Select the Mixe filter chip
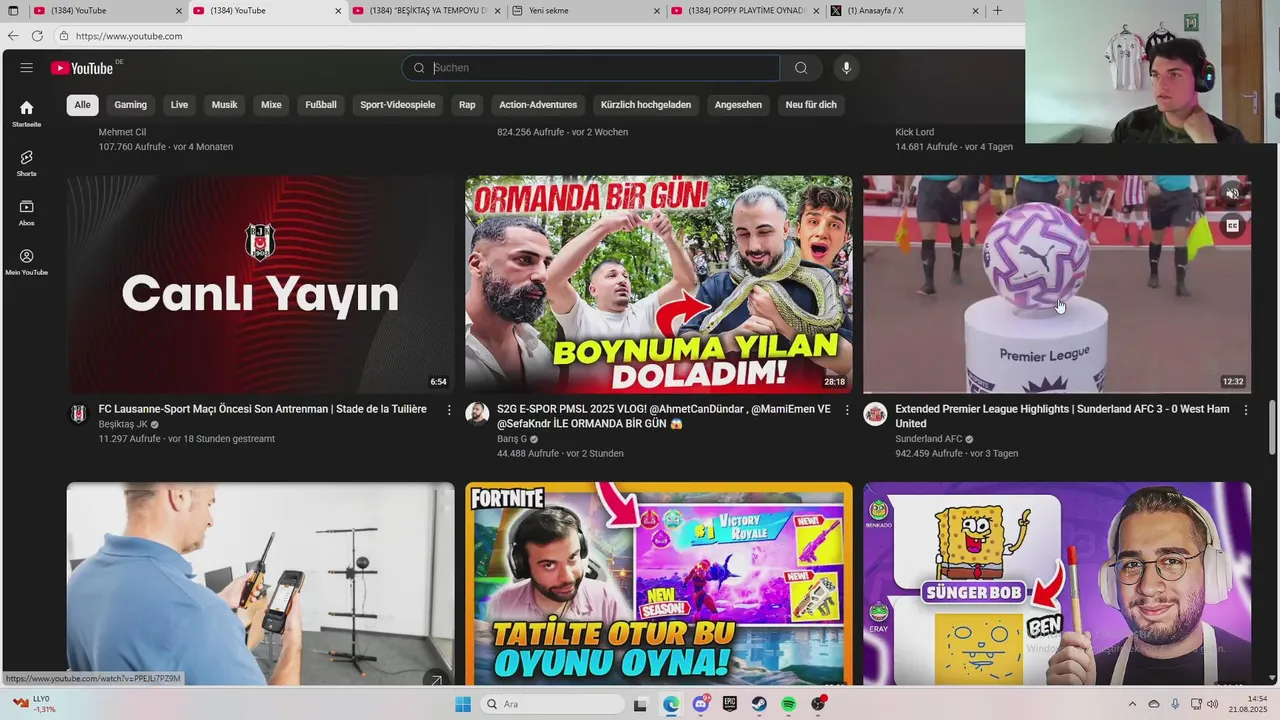This screenshot has width=1280, height=720. [271, 105]
